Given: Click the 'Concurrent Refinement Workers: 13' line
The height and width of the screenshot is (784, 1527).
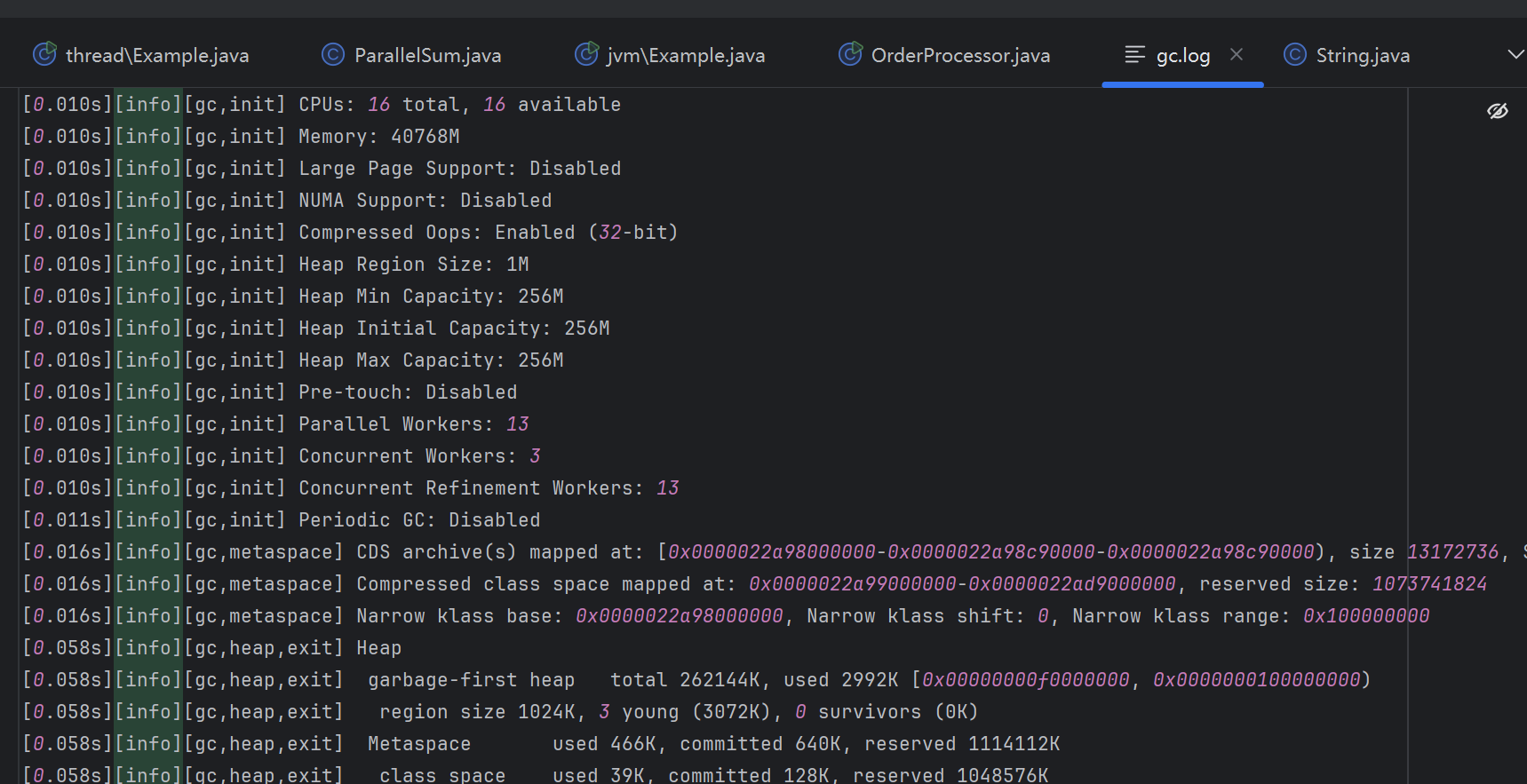Looking at the screenshot, I should pos(351,488).
